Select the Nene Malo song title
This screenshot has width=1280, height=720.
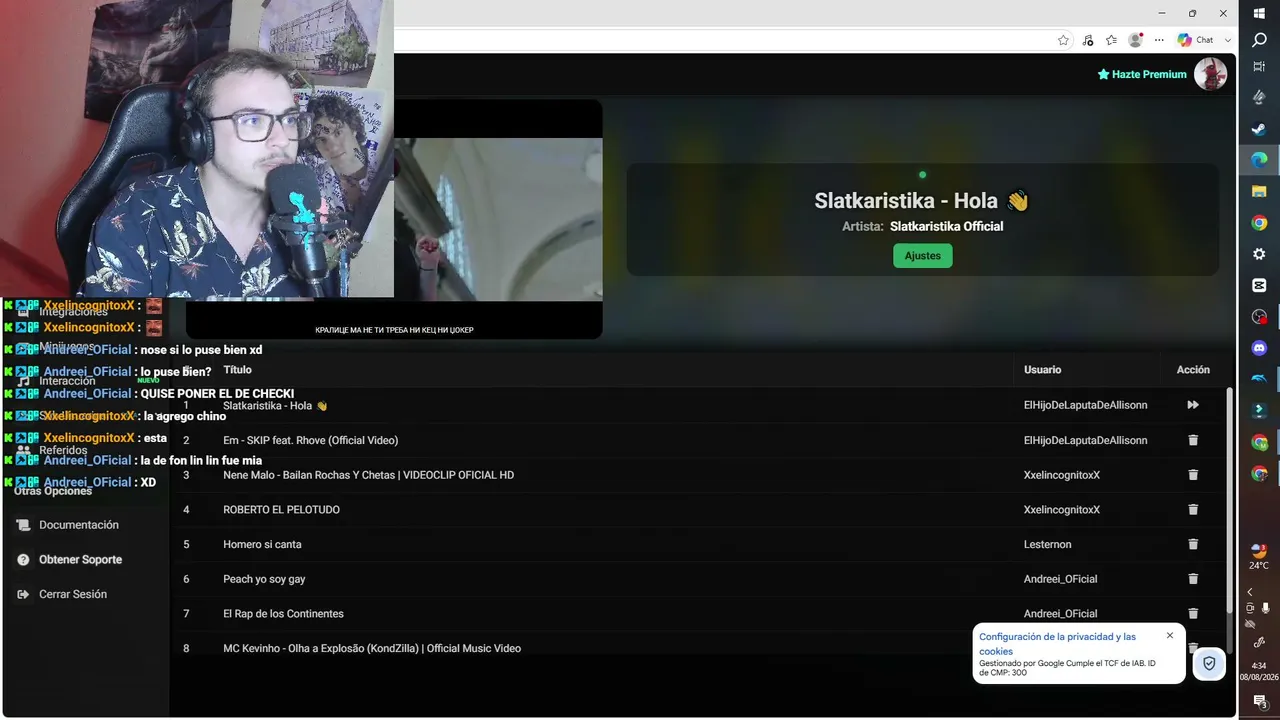pos(368,475)
